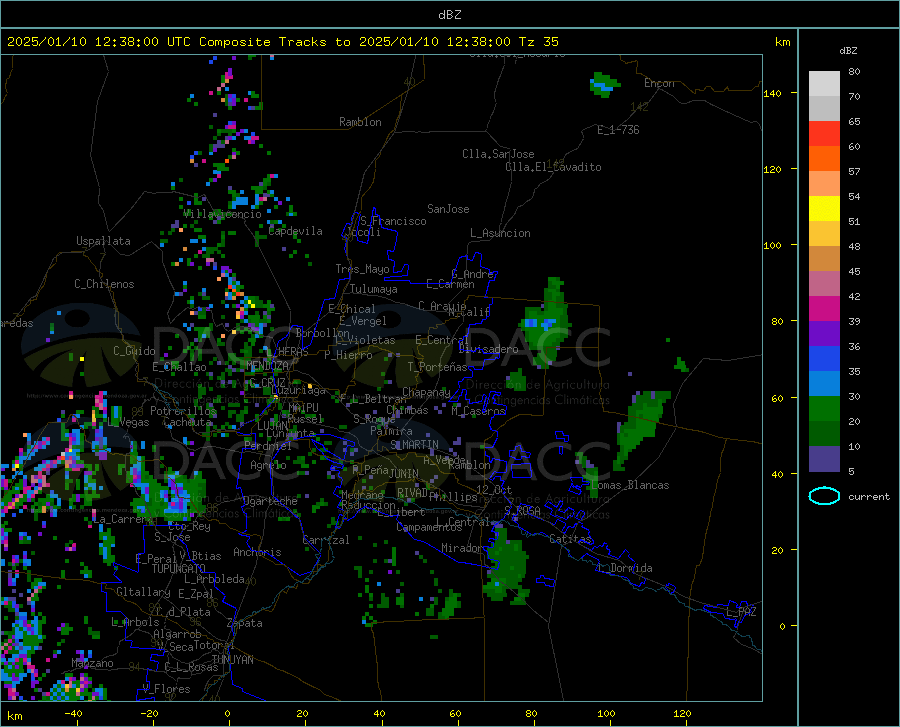Click the Villavicencio map label
This screenshot has width=900, height=727.
(223, 214)
